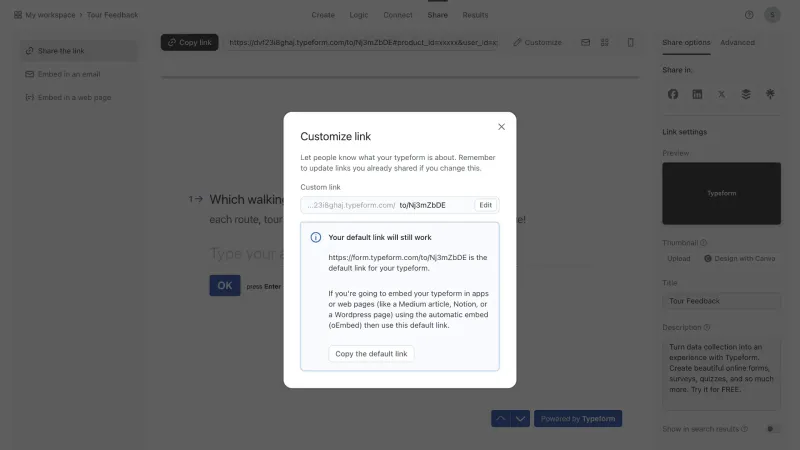Click the Upload thumbnail button
Viewport: 800px width, 450px height.
(679, 259)
